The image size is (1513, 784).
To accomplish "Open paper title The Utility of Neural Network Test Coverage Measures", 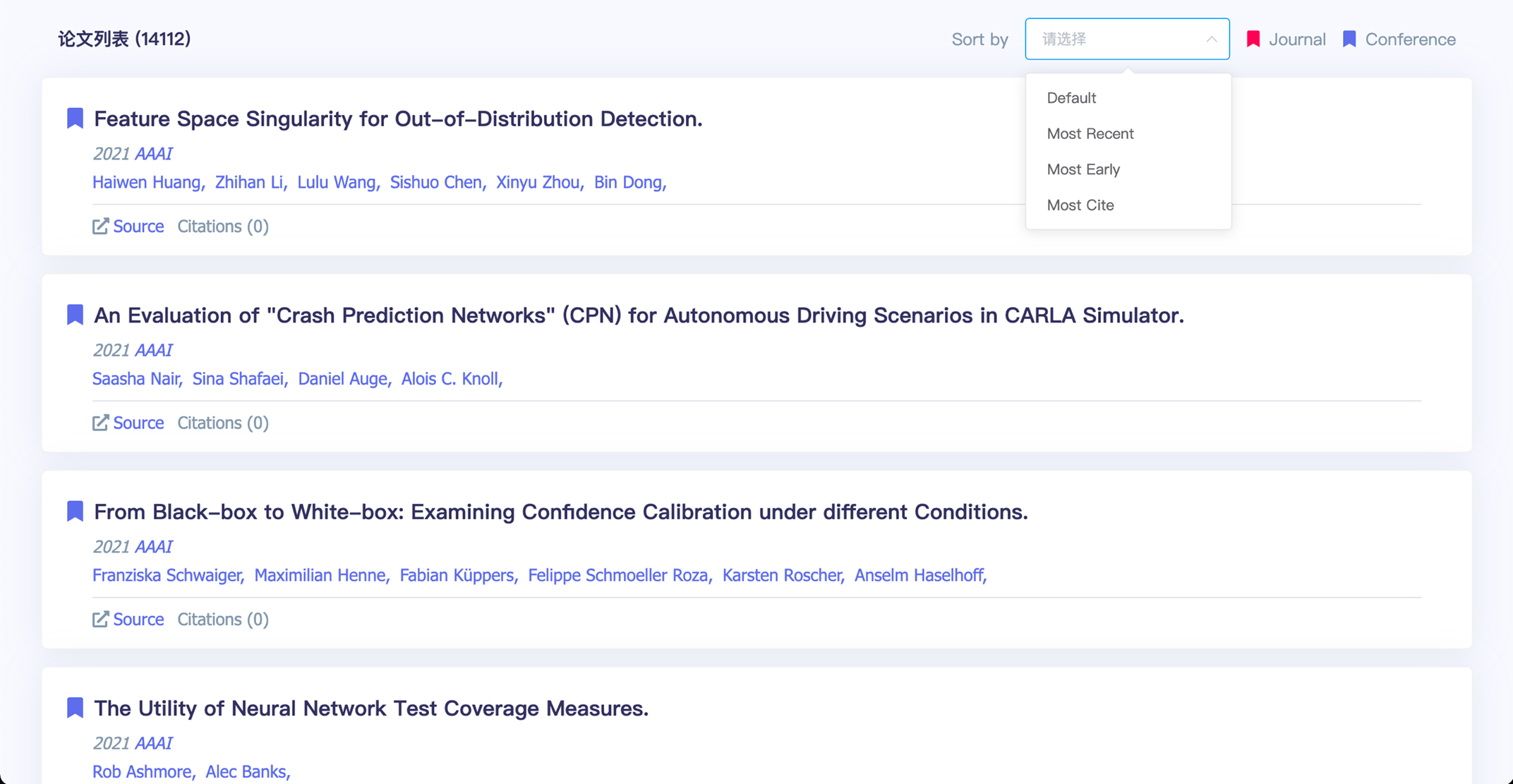I will coord(371,708).
